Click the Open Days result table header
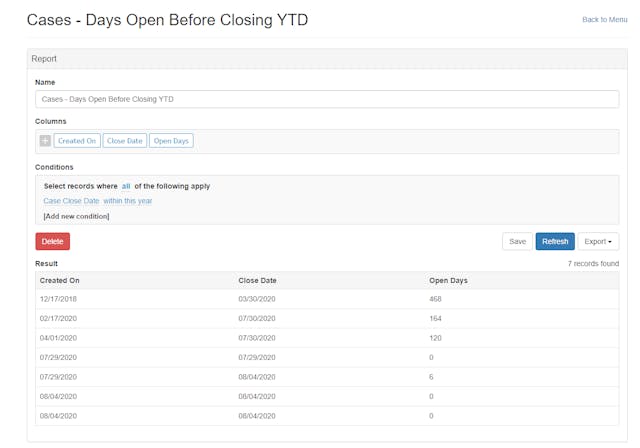640x448 pixels. point(448,280)
